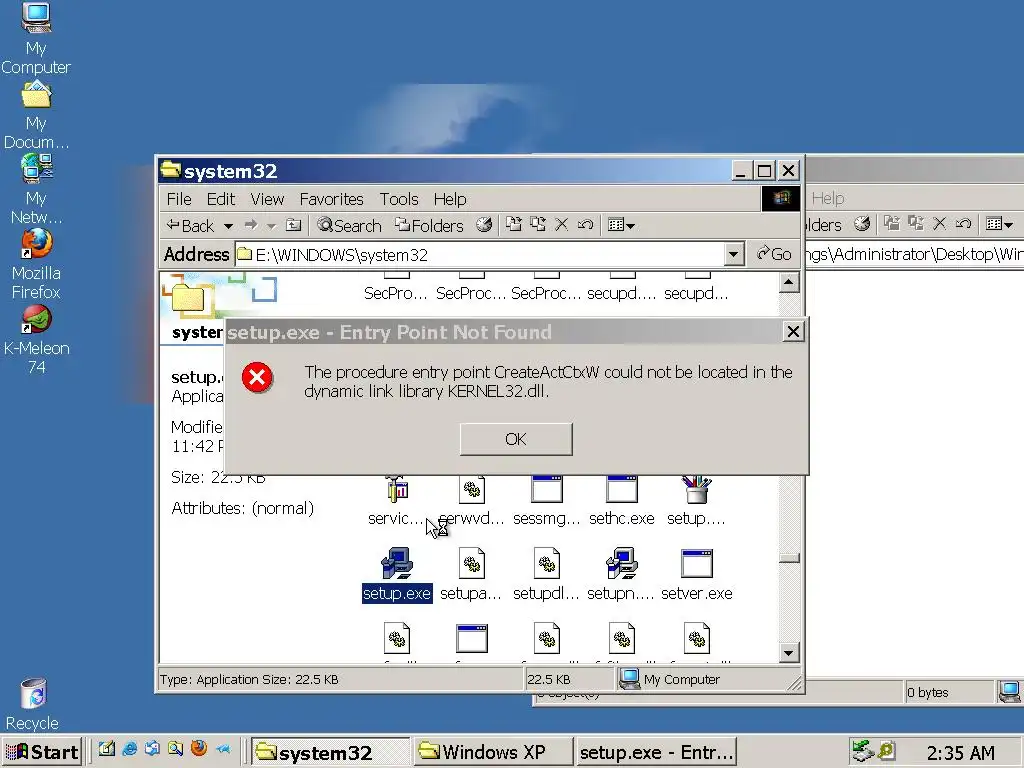
Task: Click the Help menu in the background Windows XP window
Action: (827, 199)
